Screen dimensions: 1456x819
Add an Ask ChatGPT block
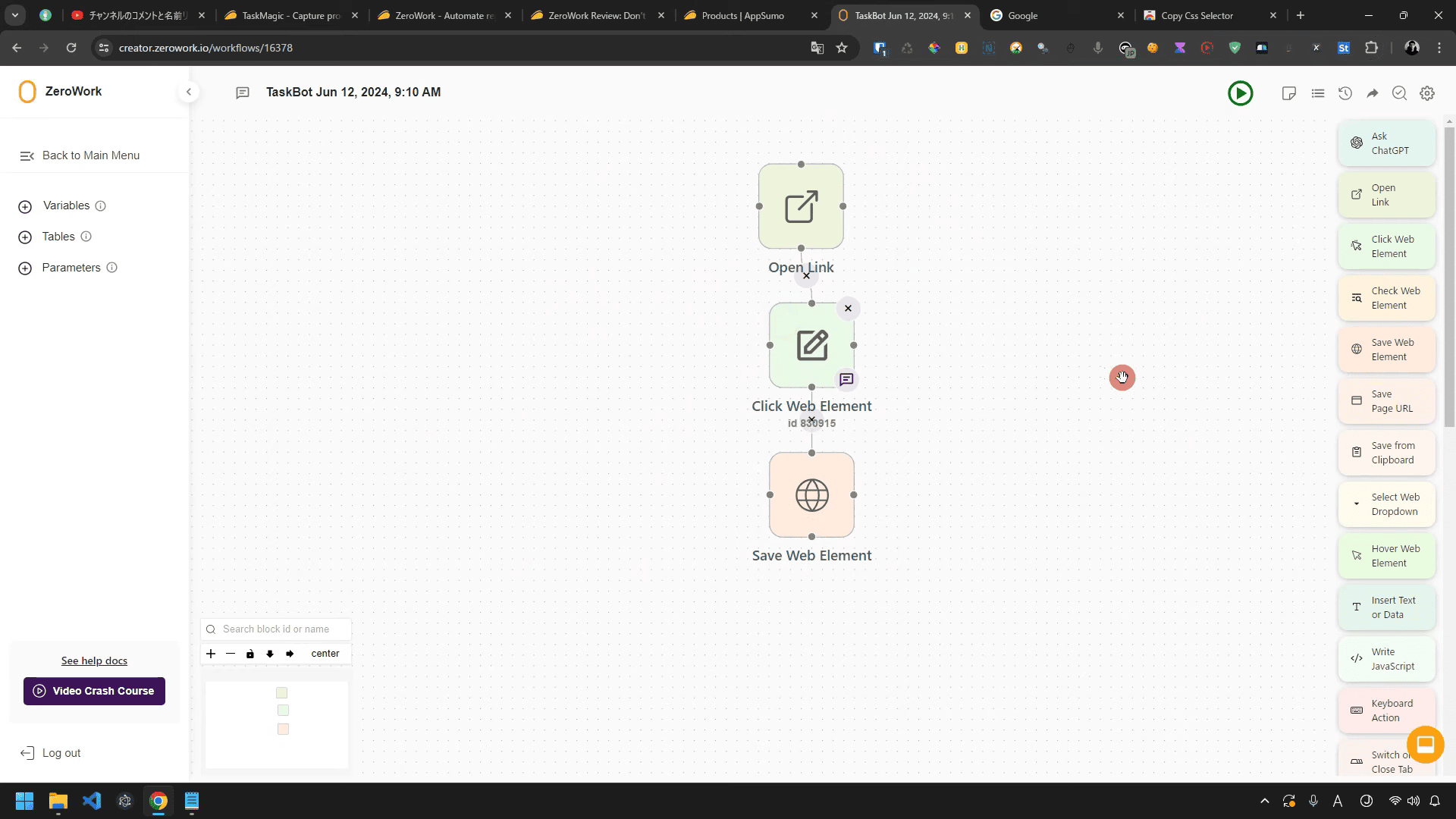coord(1386,143)
